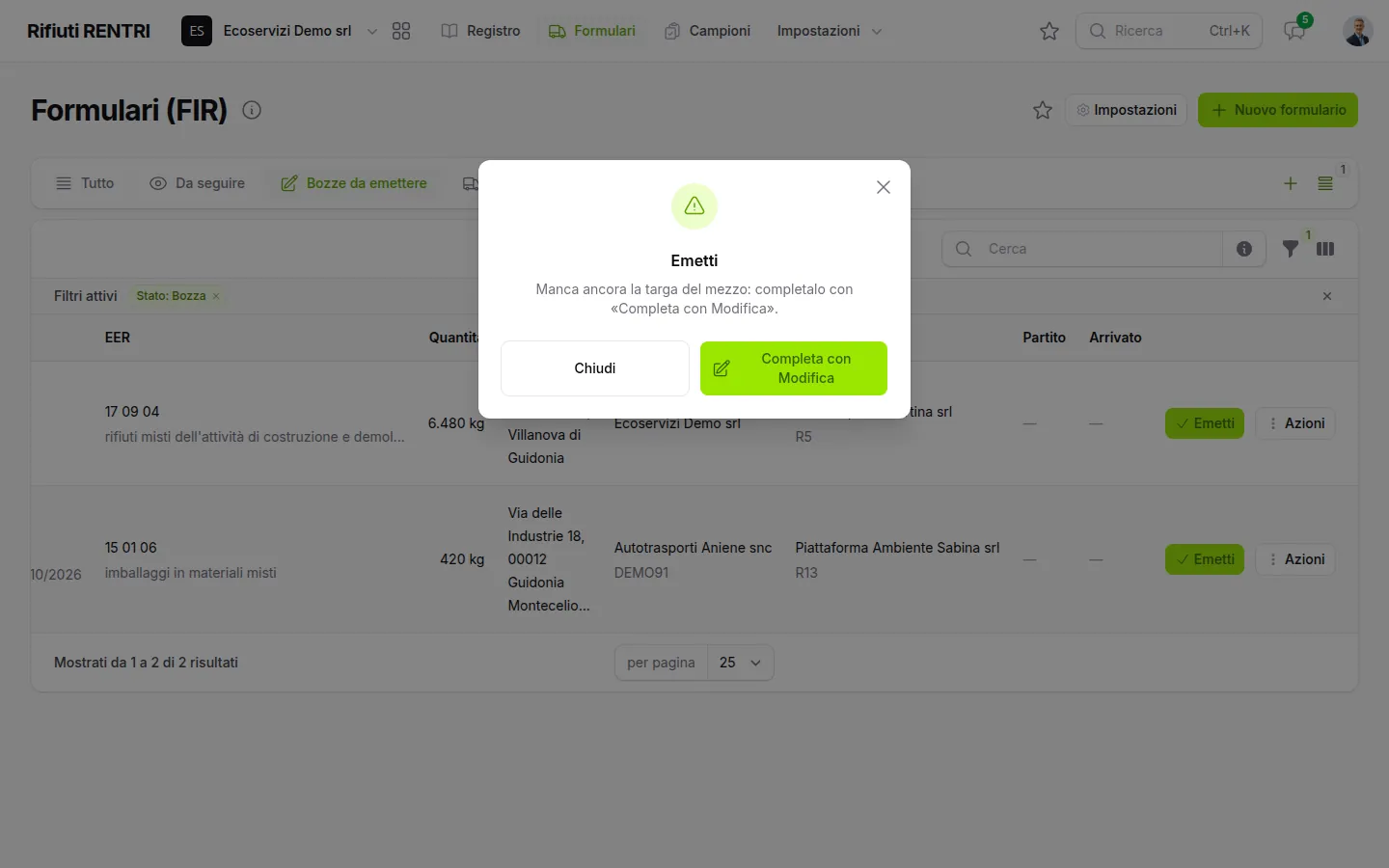
Task: Click Piattaforma Ambiente Sabina srl
Action: point(897,548)
